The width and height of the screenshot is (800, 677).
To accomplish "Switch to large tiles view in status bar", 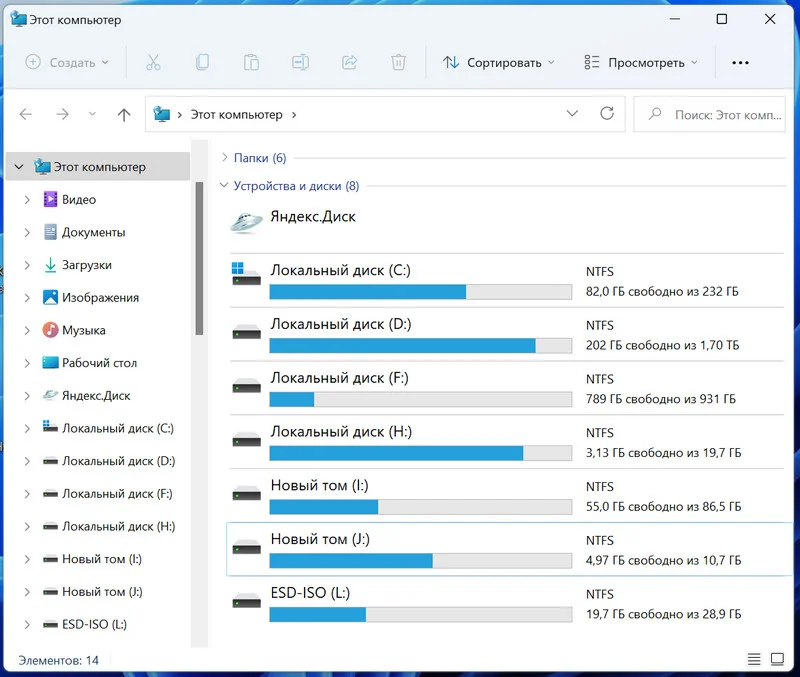I will point(777,659).
